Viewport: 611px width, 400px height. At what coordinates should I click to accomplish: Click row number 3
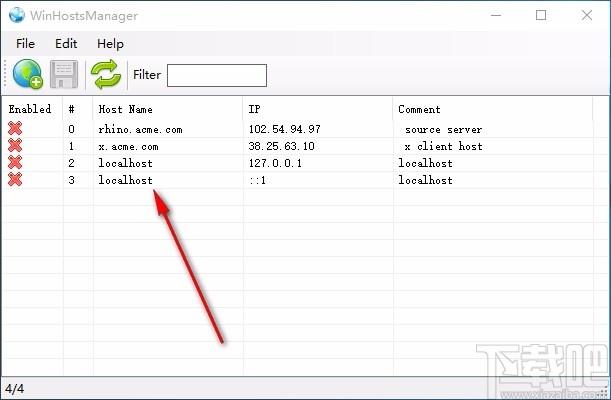[x=71, y=180]
